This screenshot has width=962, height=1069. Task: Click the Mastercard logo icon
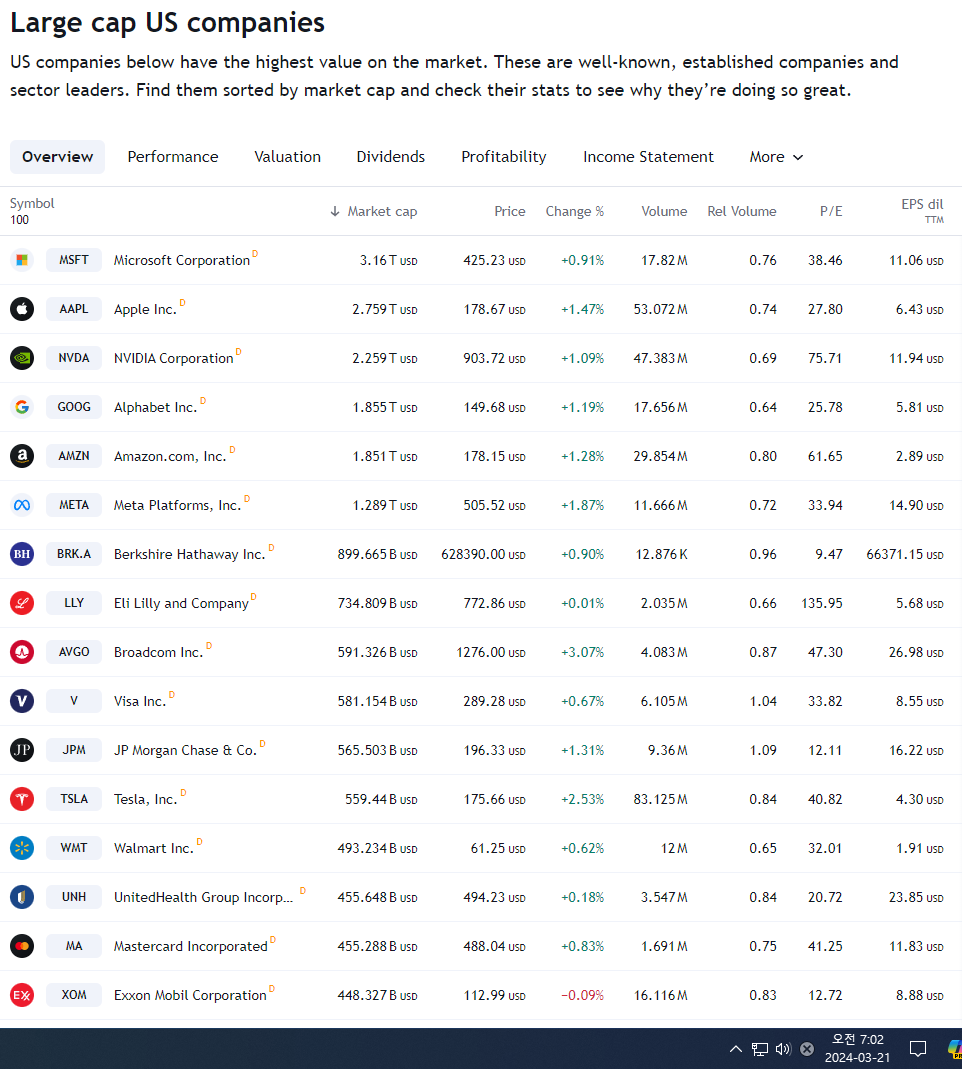(22, 946)
